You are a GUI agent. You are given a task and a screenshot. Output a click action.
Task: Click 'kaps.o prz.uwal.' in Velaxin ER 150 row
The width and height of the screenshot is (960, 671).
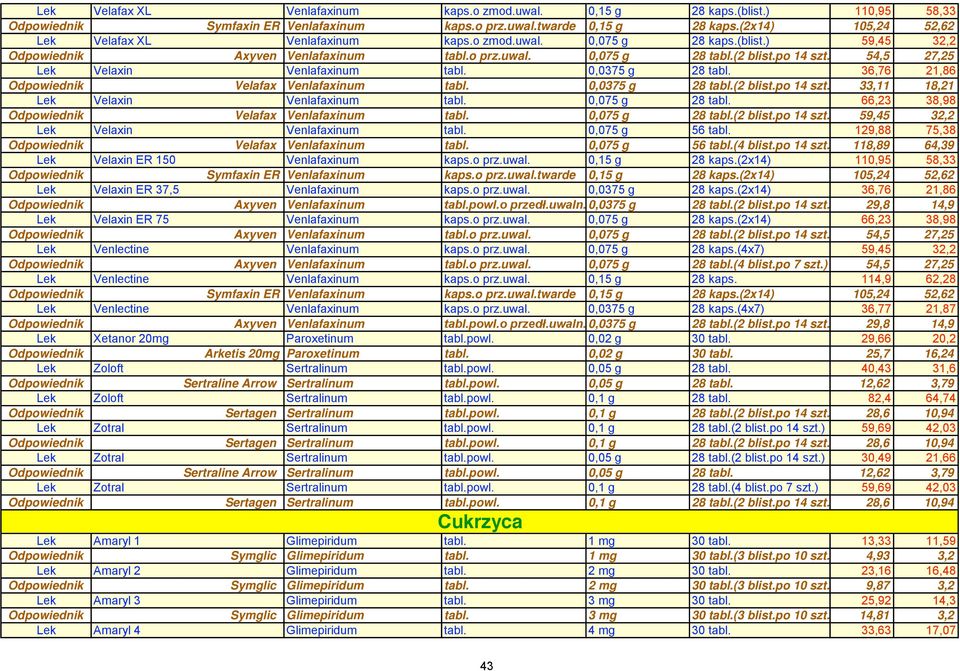coord(487,160)
